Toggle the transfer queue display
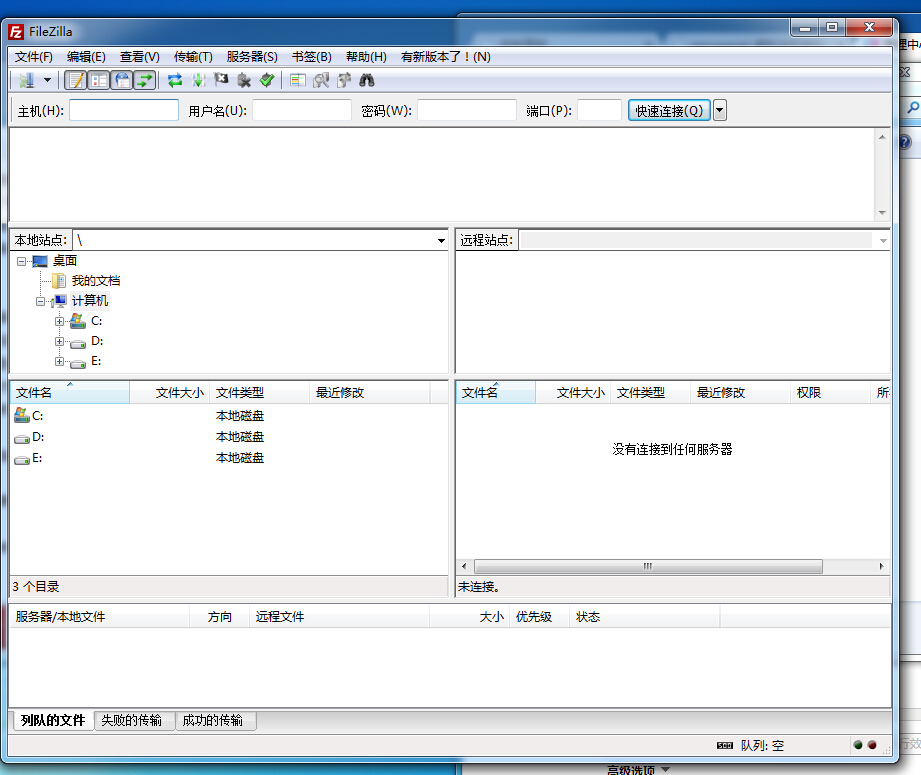921x775 pixels. coord(145,80)
